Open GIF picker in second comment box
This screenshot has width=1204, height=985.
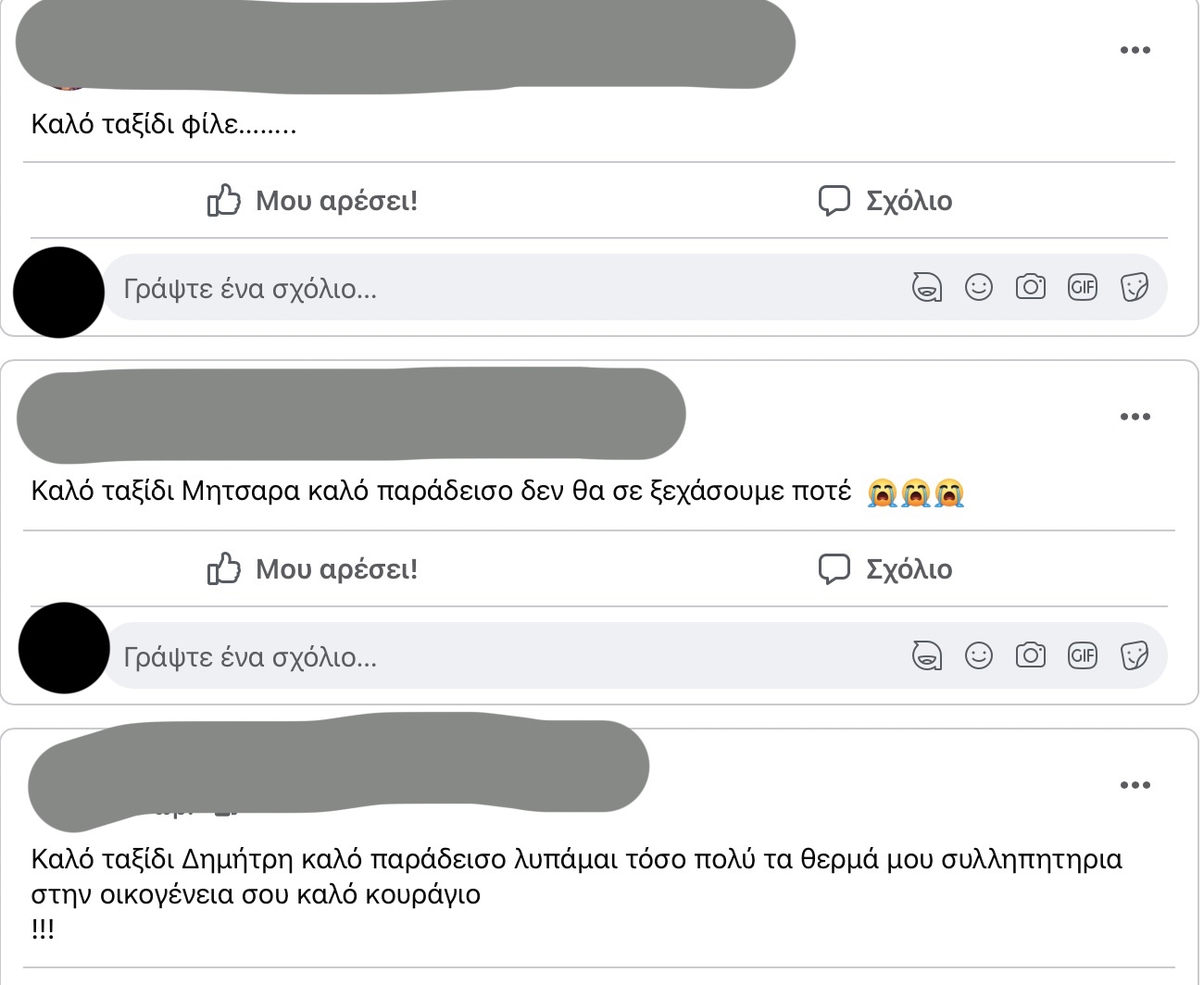1083,656
